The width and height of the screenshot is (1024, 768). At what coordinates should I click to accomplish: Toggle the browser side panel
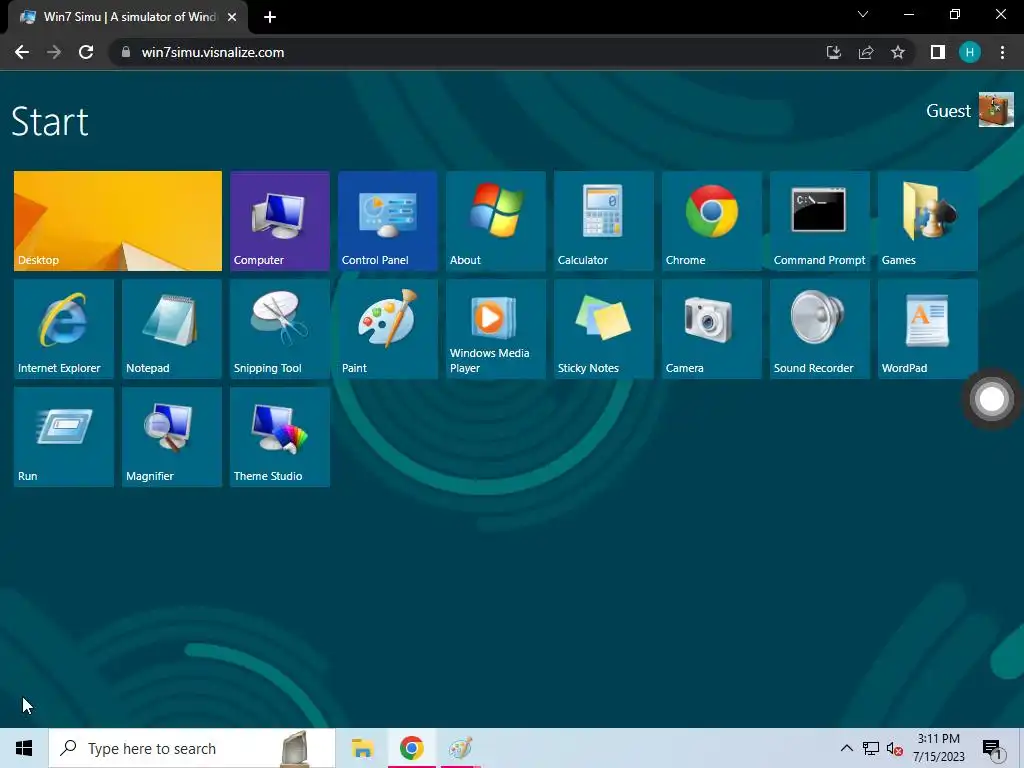pyautogui.click(x=938, y=52)
